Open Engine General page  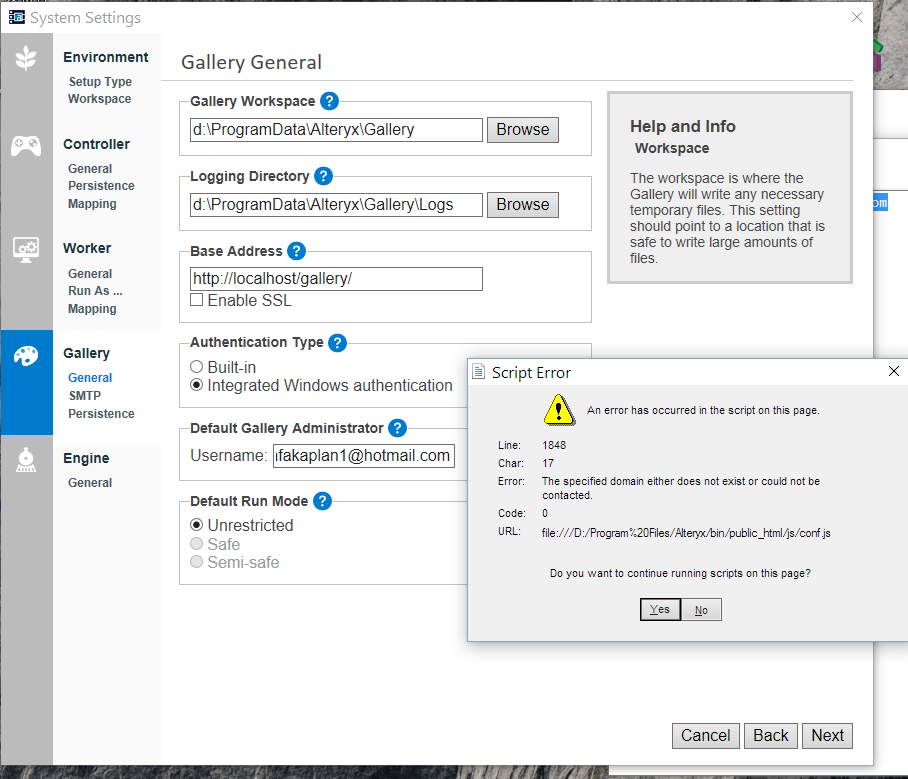click(90, 482)
